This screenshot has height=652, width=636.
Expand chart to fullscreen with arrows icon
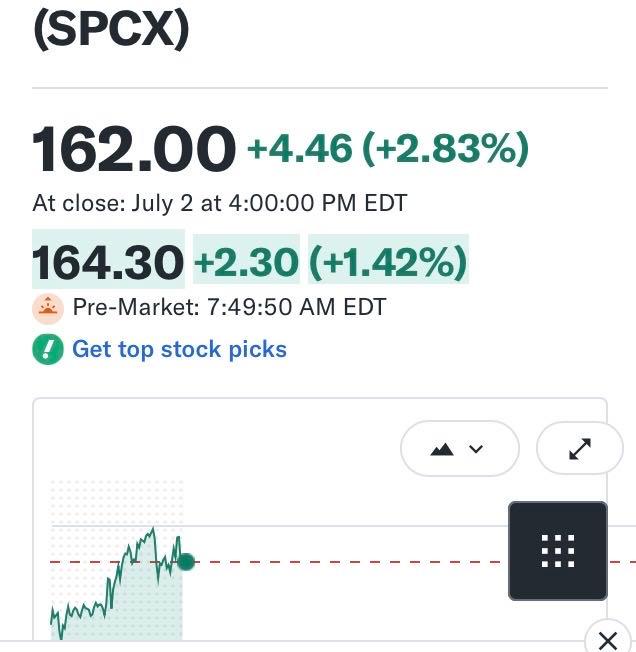point(580,449)
